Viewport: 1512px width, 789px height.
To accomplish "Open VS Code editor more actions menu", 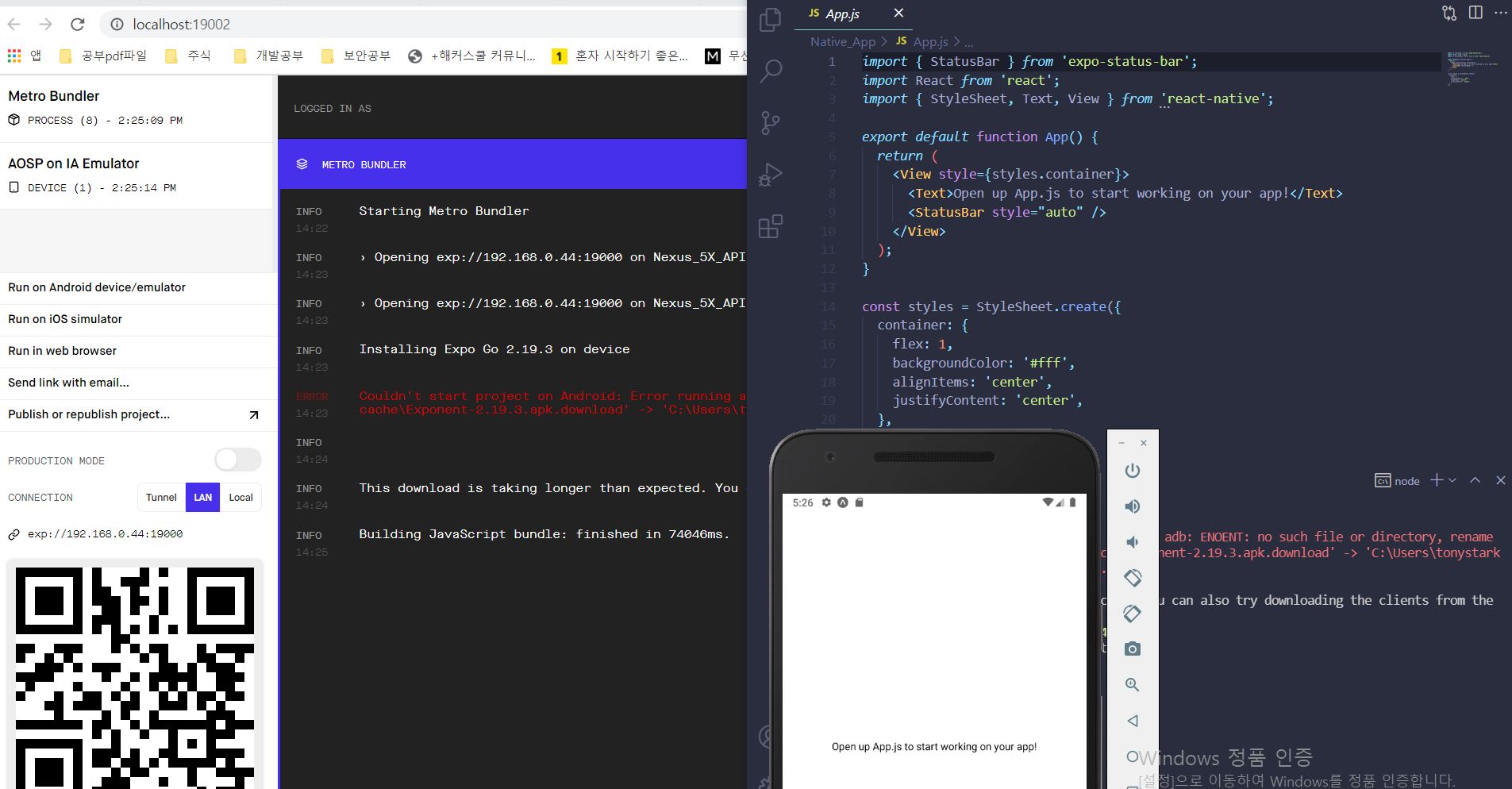I will [x=1501, y=13].
